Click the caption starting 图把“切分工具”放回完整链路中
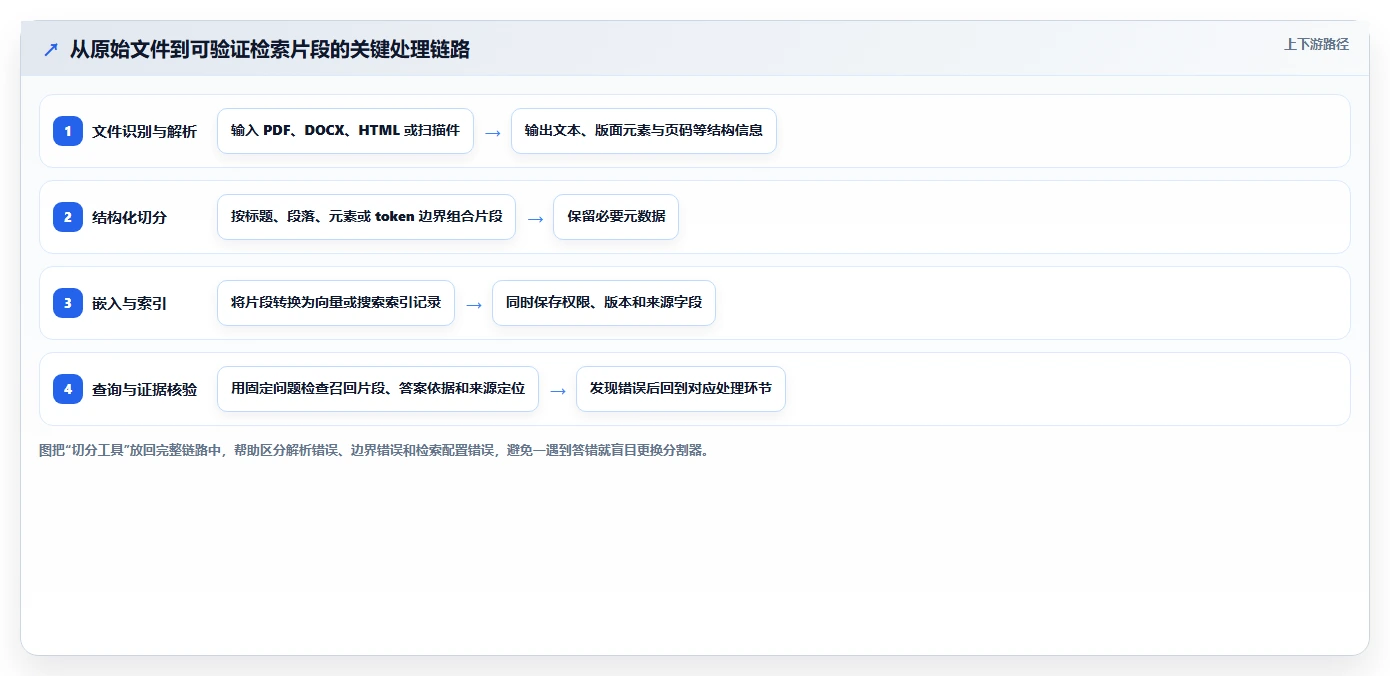The image size is (1390, 676). tap(374, 451)
